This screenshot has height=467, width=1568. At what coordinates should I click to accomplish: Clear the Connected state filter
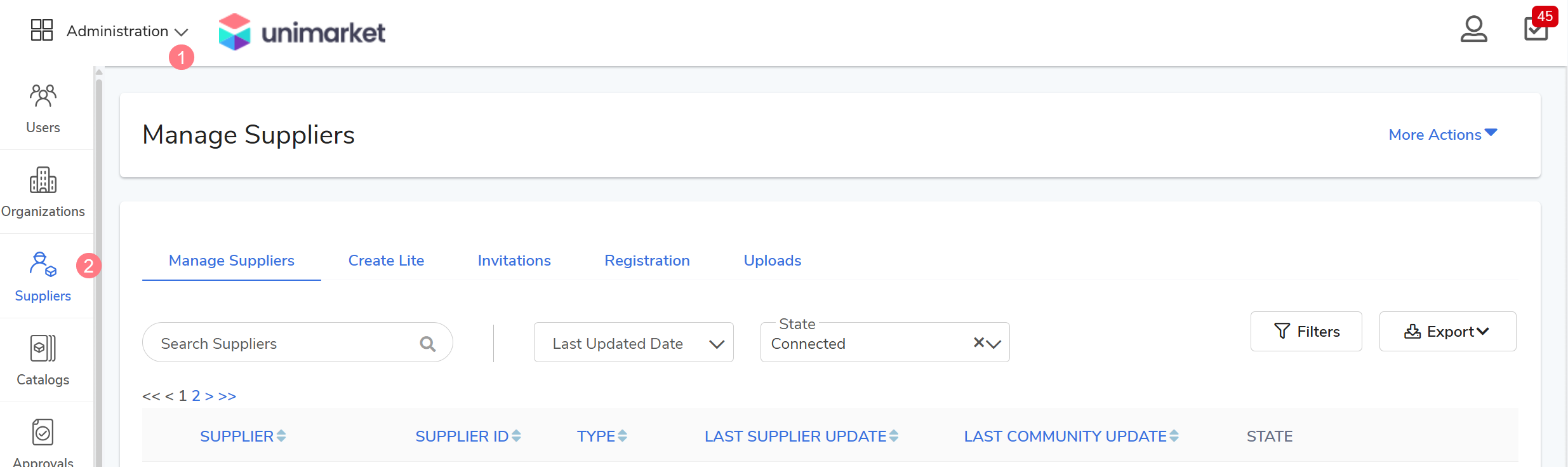coord(978,342)
